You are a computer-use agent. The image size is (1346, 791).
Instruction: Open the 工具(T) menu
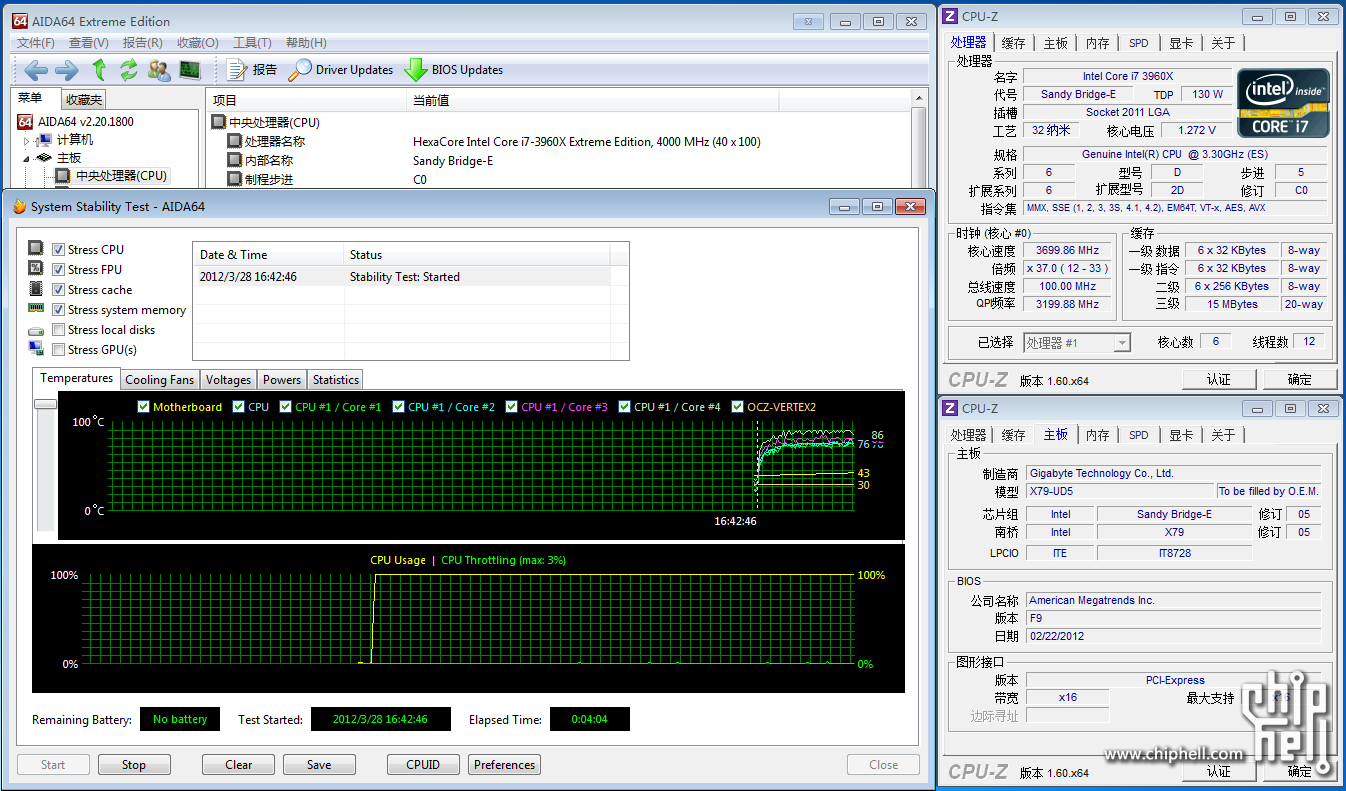(252, 42)
